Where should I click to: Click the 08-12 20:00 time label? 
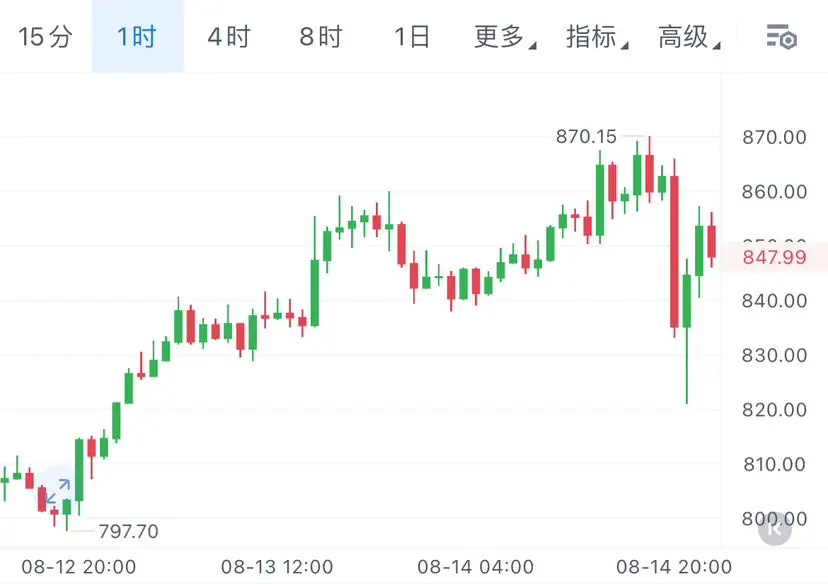click(79, 567)
